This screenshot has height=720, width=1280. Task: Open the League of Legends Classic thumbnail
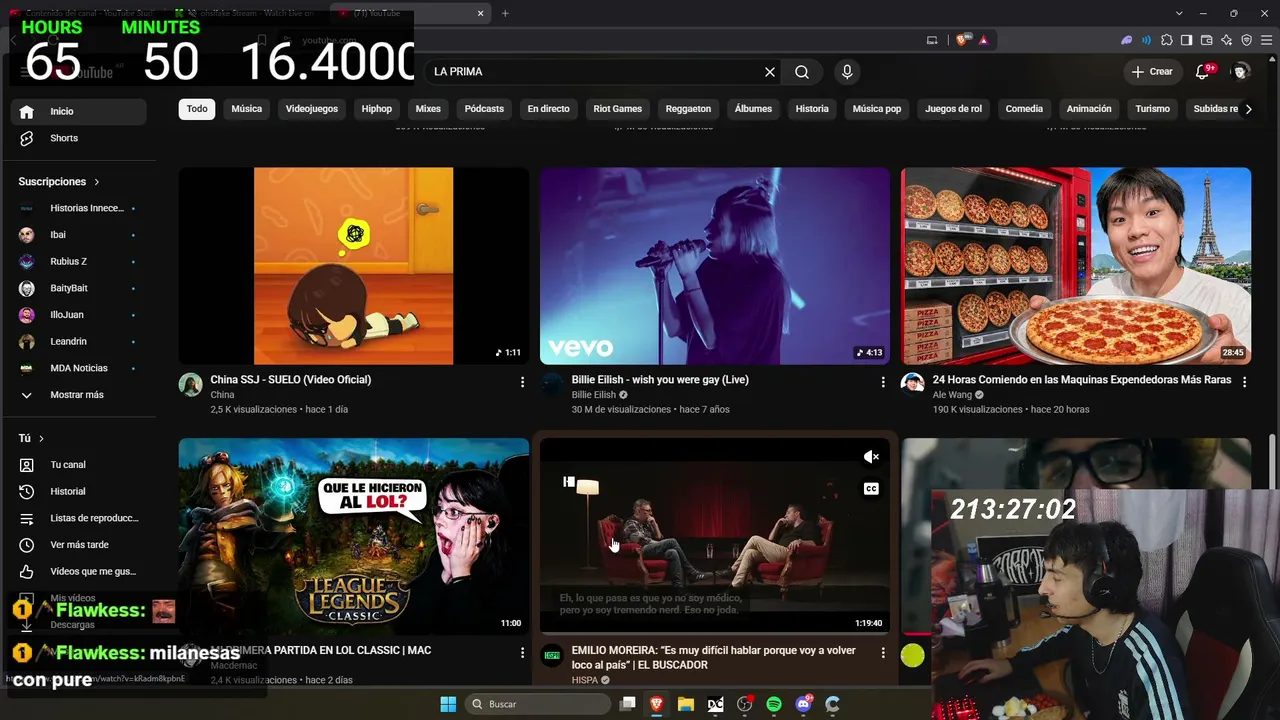(354, 536)
